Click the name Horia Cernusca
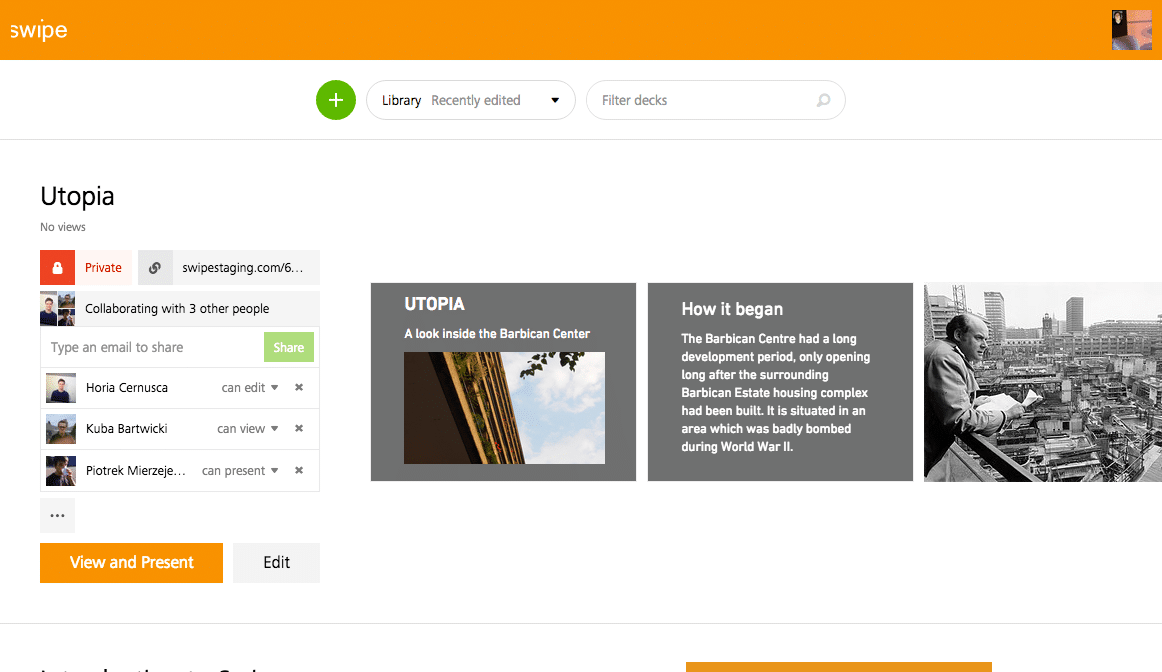 (x=127, y=387)
